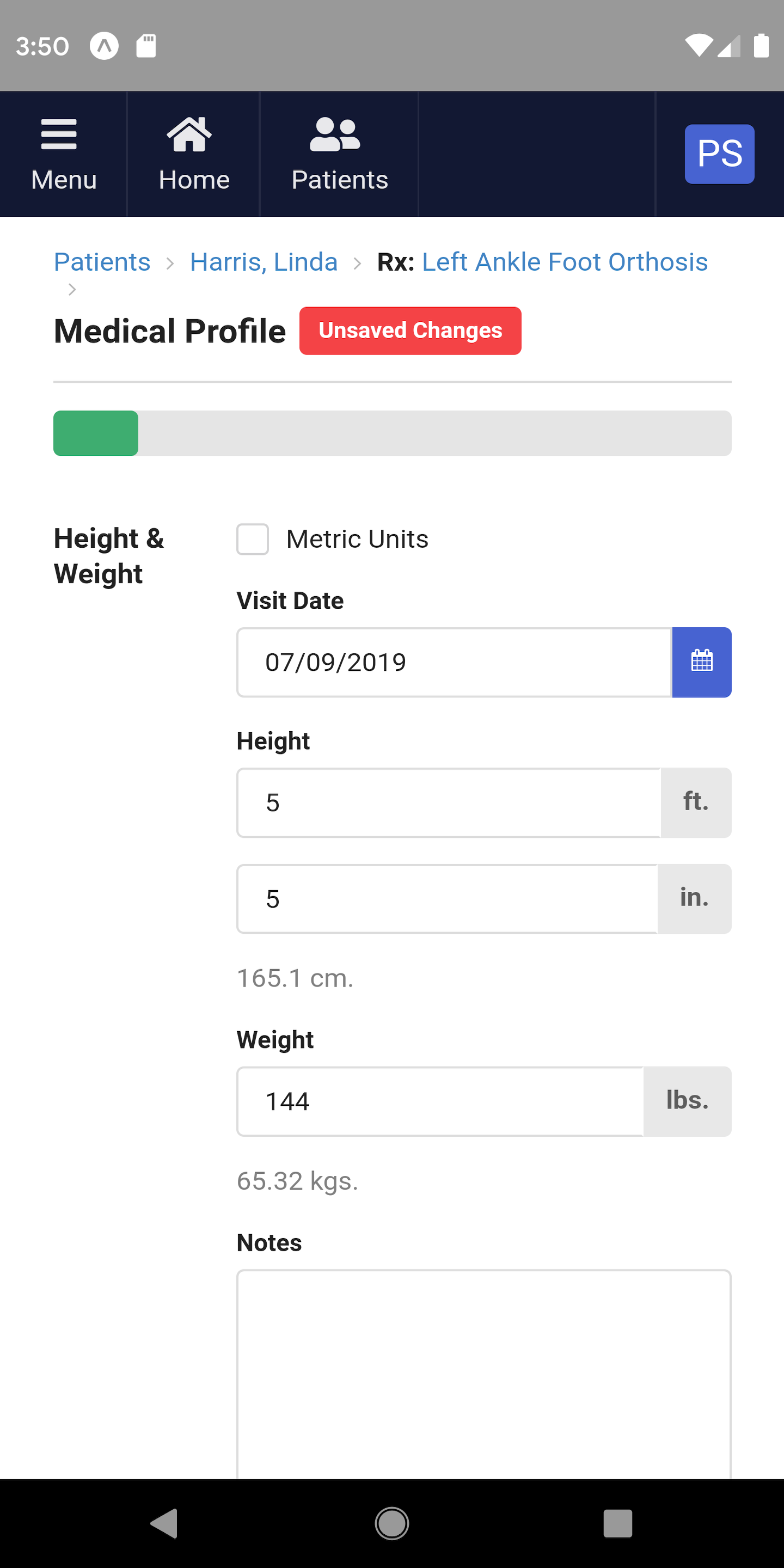Click the Metric Units label
The width and height of the screenshot is (784, 1568).
tap(357, 540)
